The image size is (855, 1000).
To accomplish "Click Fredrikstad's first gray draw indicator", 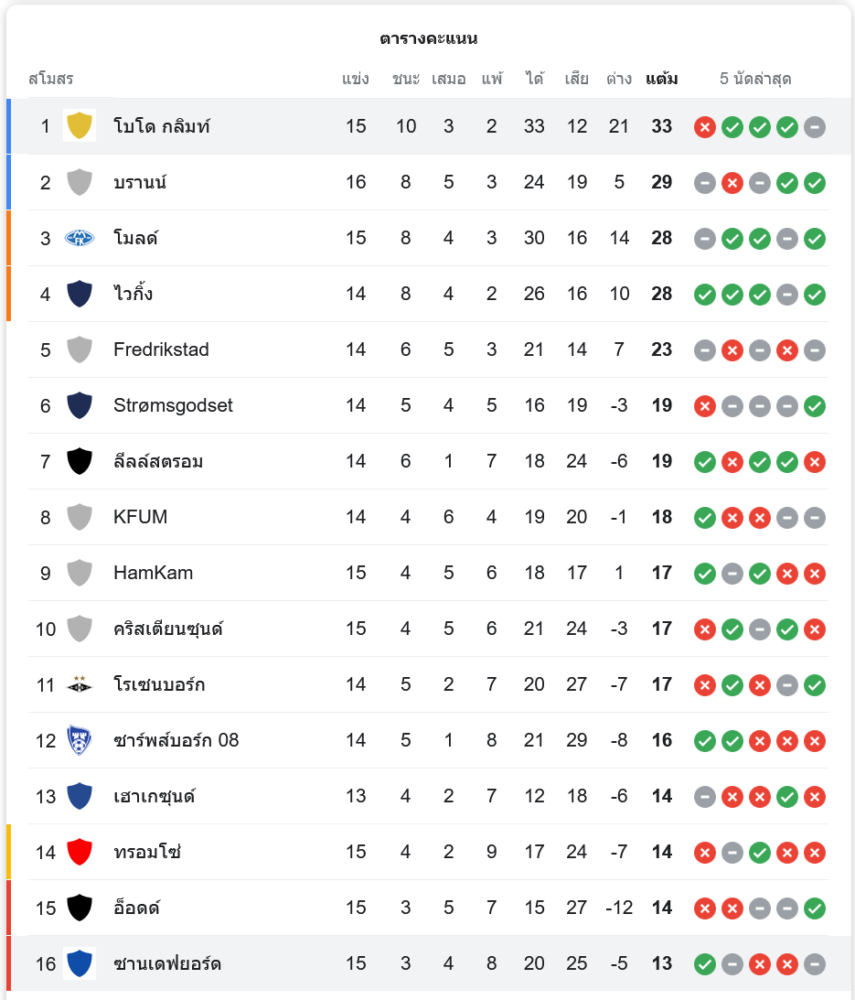I will [x=705, y=350].
